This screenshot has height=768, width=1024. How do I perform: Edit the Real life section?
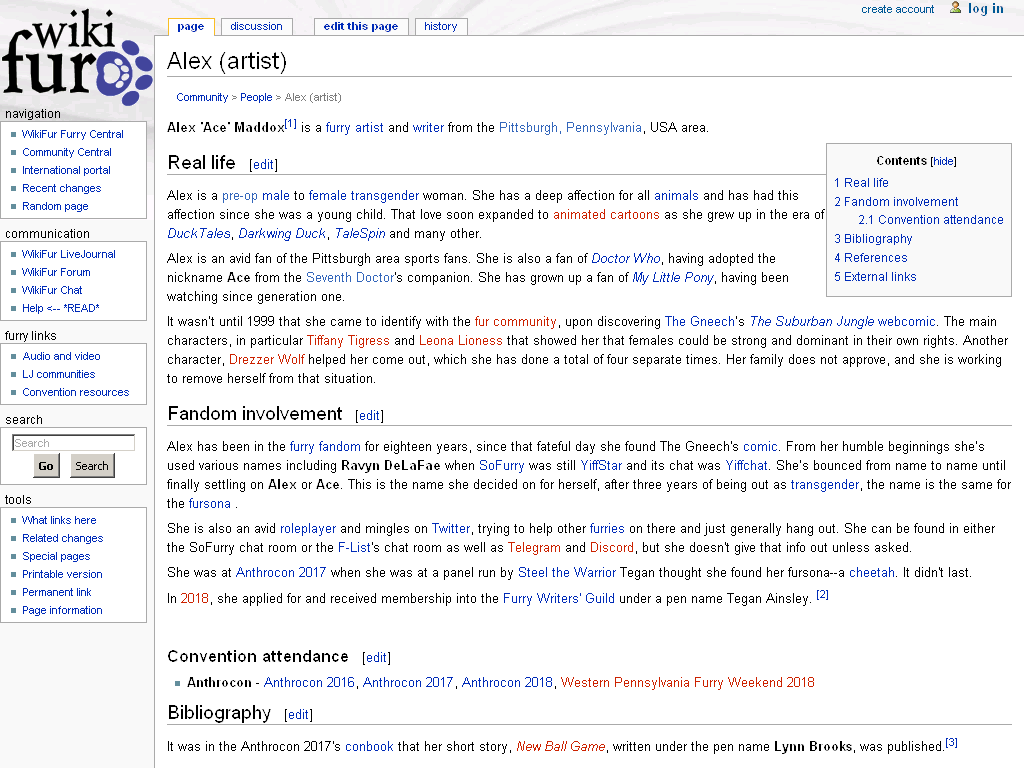click(263, 165)
